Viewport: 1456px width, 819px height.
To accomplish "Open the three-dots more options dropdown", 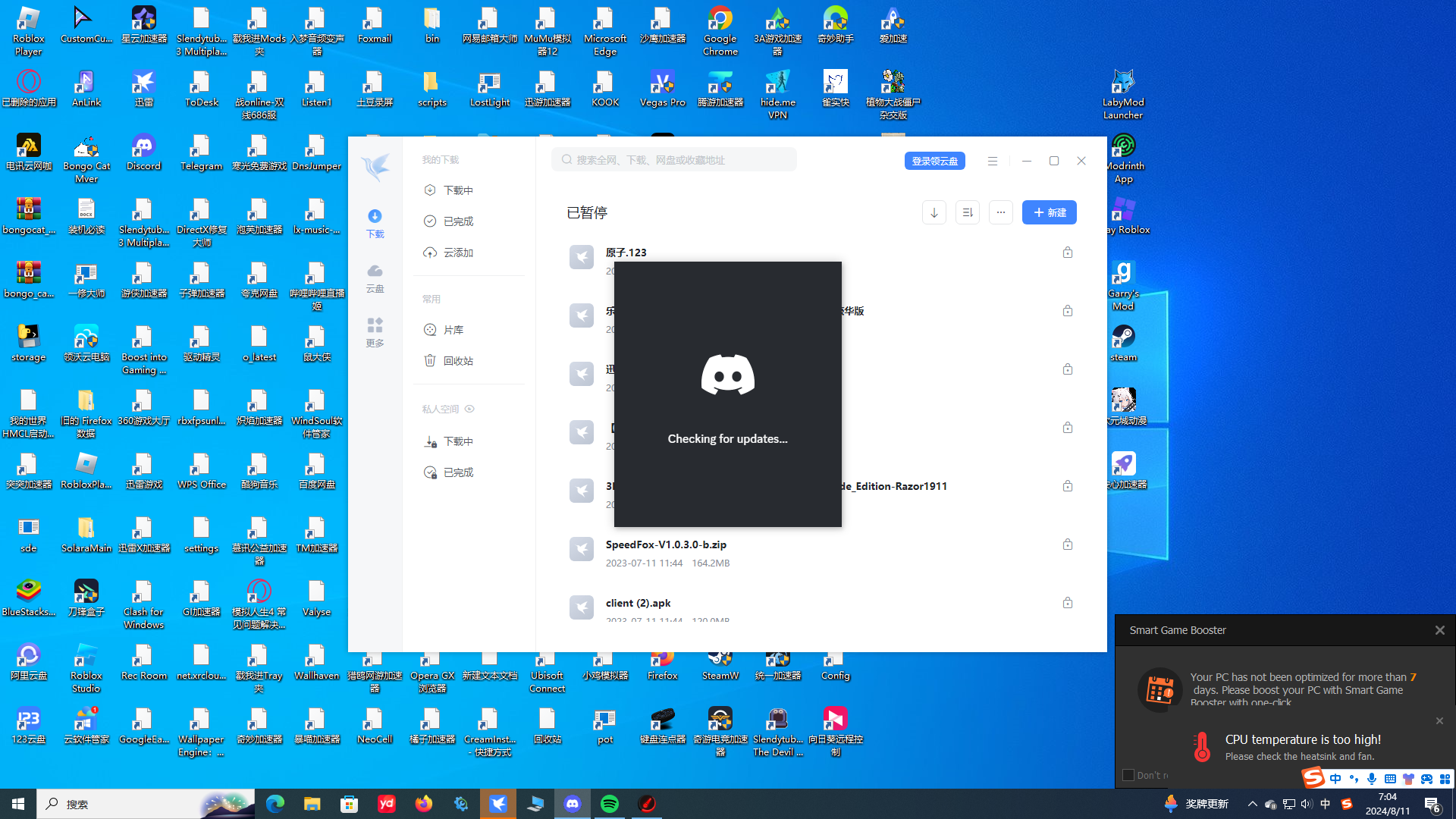I will click(x=1000, y=213).
